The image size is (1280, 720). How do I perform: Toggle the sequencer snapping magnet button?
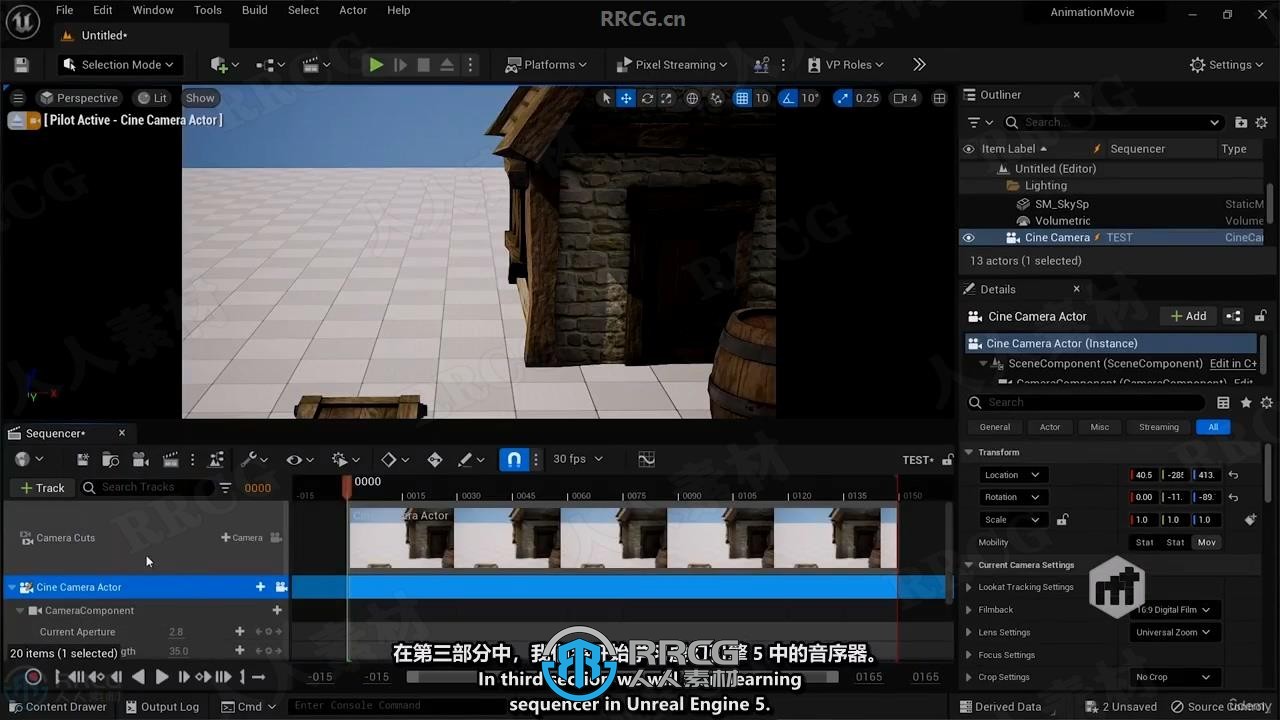pyautogui.click(x=514, y=460)
